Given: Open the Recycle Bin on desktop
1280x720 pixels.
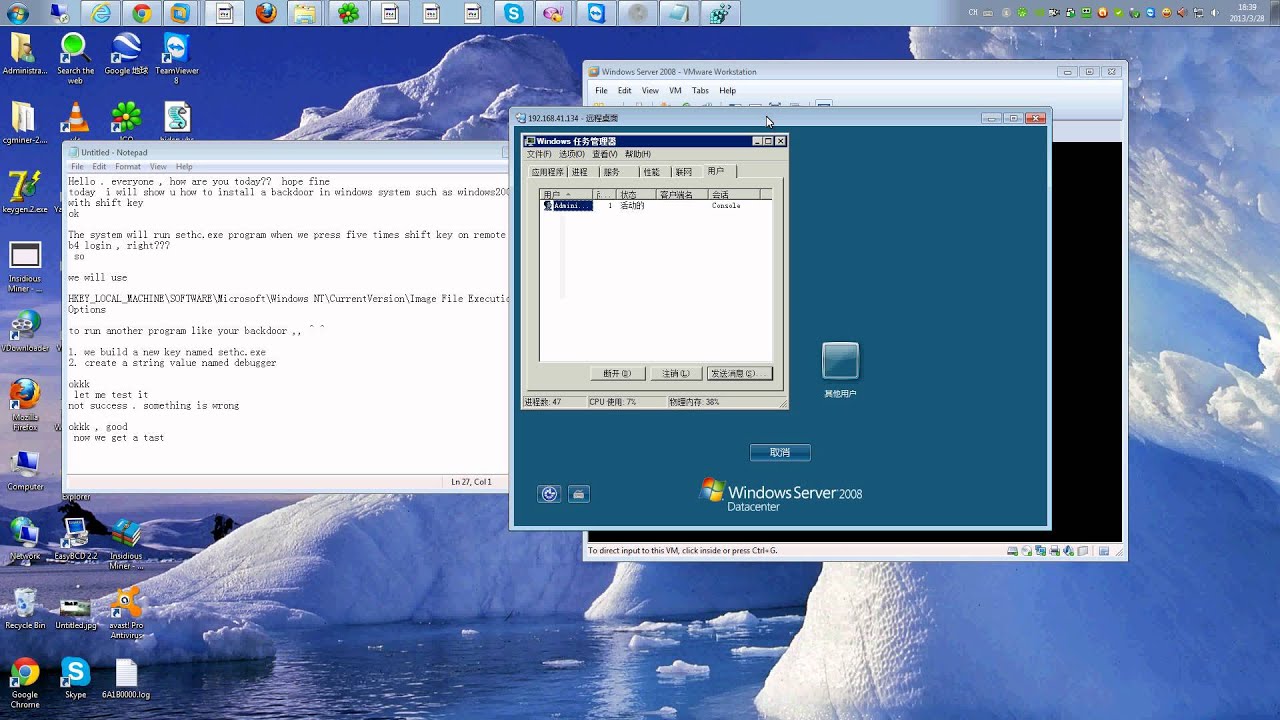Looking at the screenshot, I should point(25,608).
